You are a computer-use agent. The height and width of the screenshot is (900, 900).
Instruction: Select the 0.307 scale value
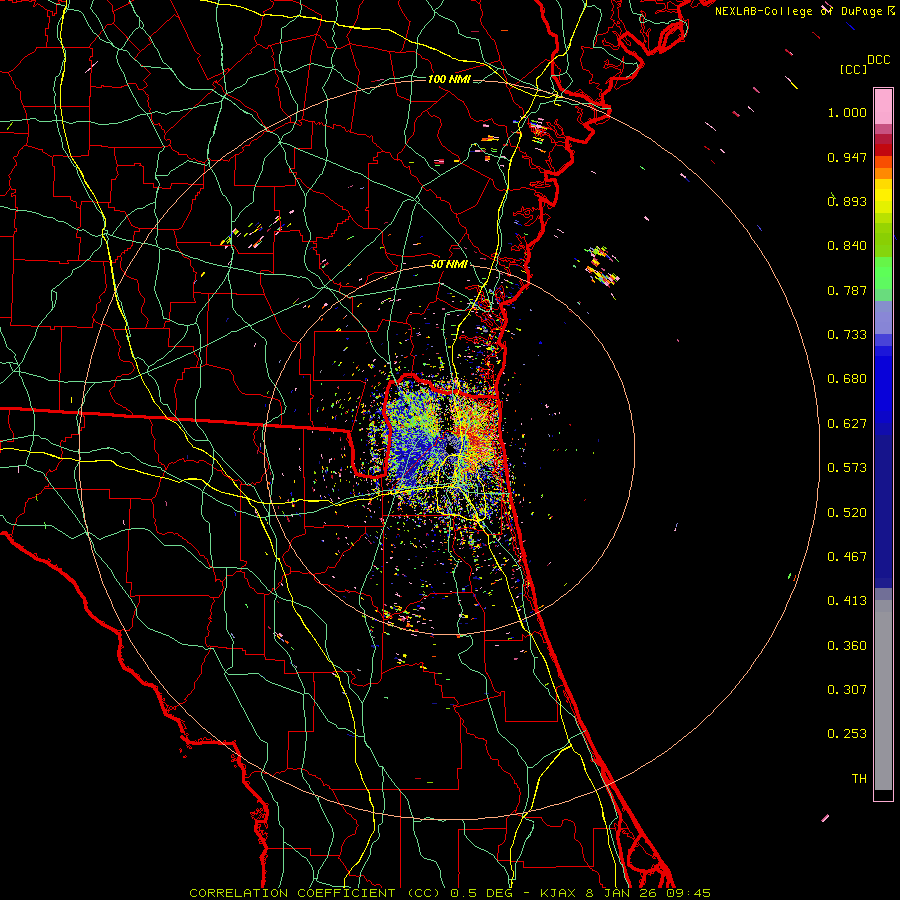coord(847,690)
